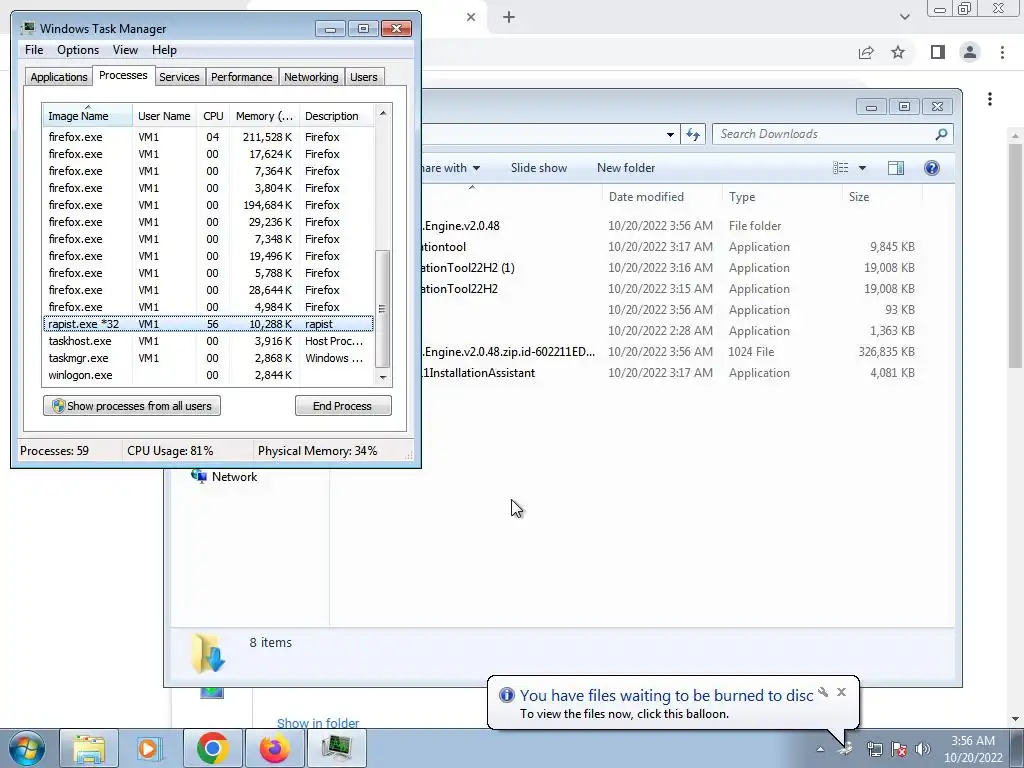Open balloon notification options wrench icon

[823, 692]
